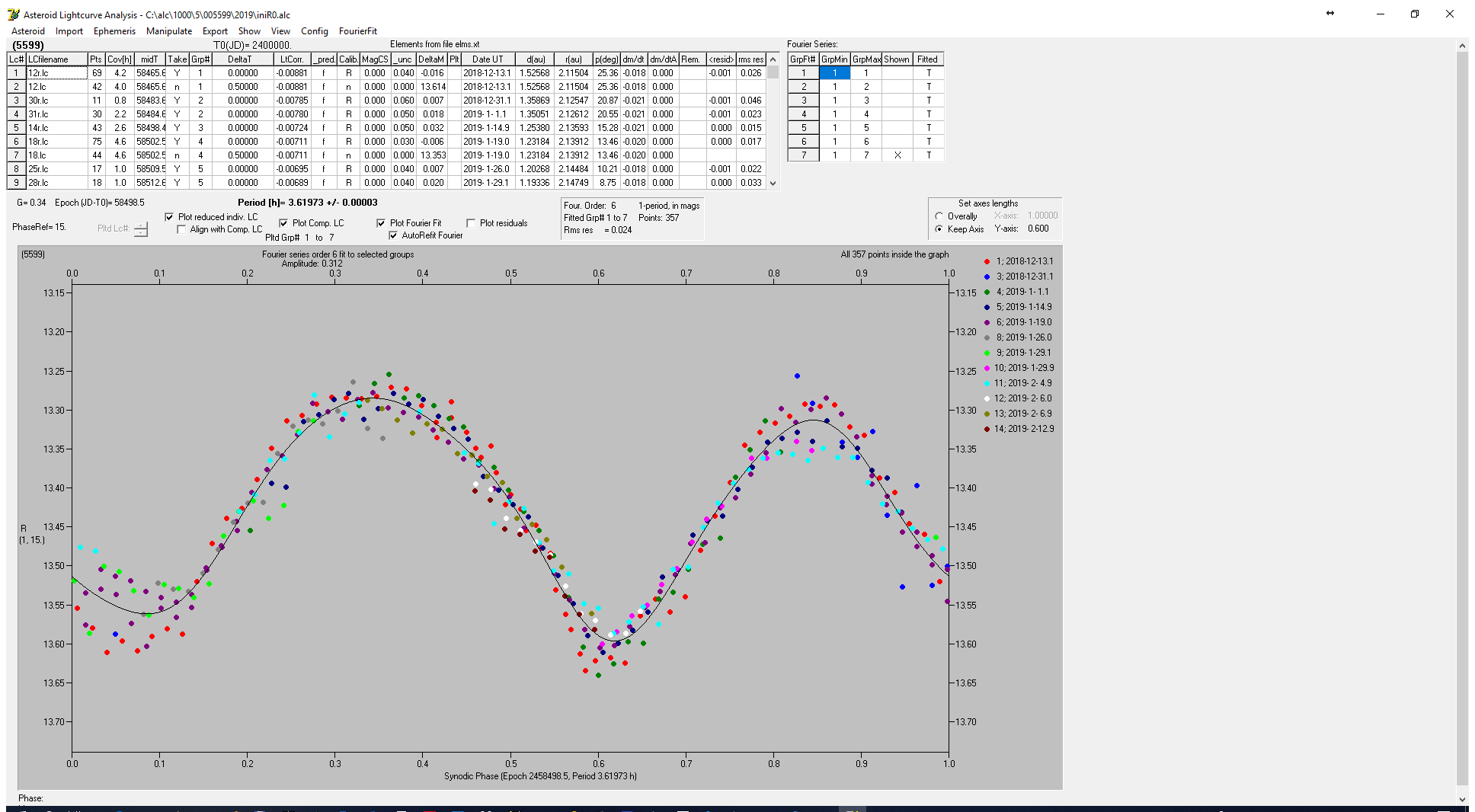The image size is (1475, 812).
Task: Click the Date UT column header
Action: 488,59
